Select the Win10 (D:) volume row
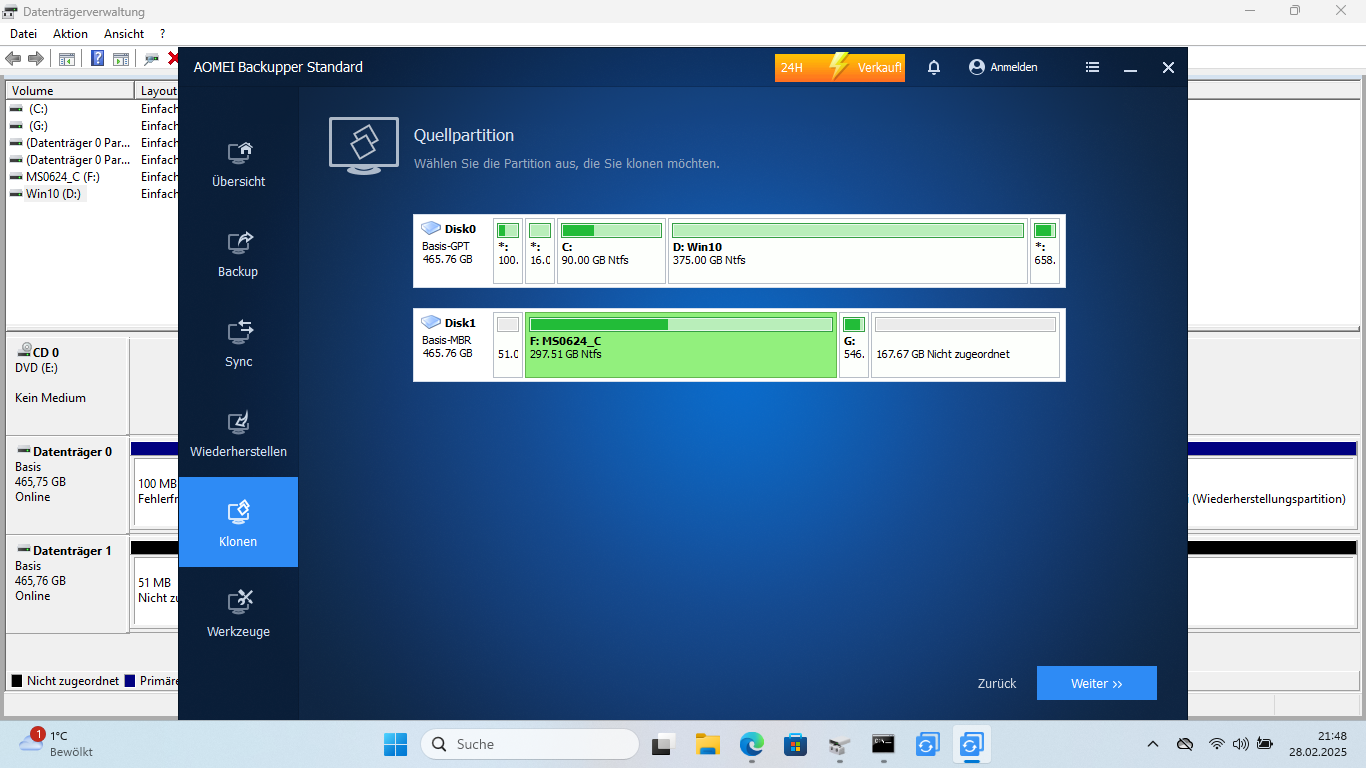 (x=92, y=193)
